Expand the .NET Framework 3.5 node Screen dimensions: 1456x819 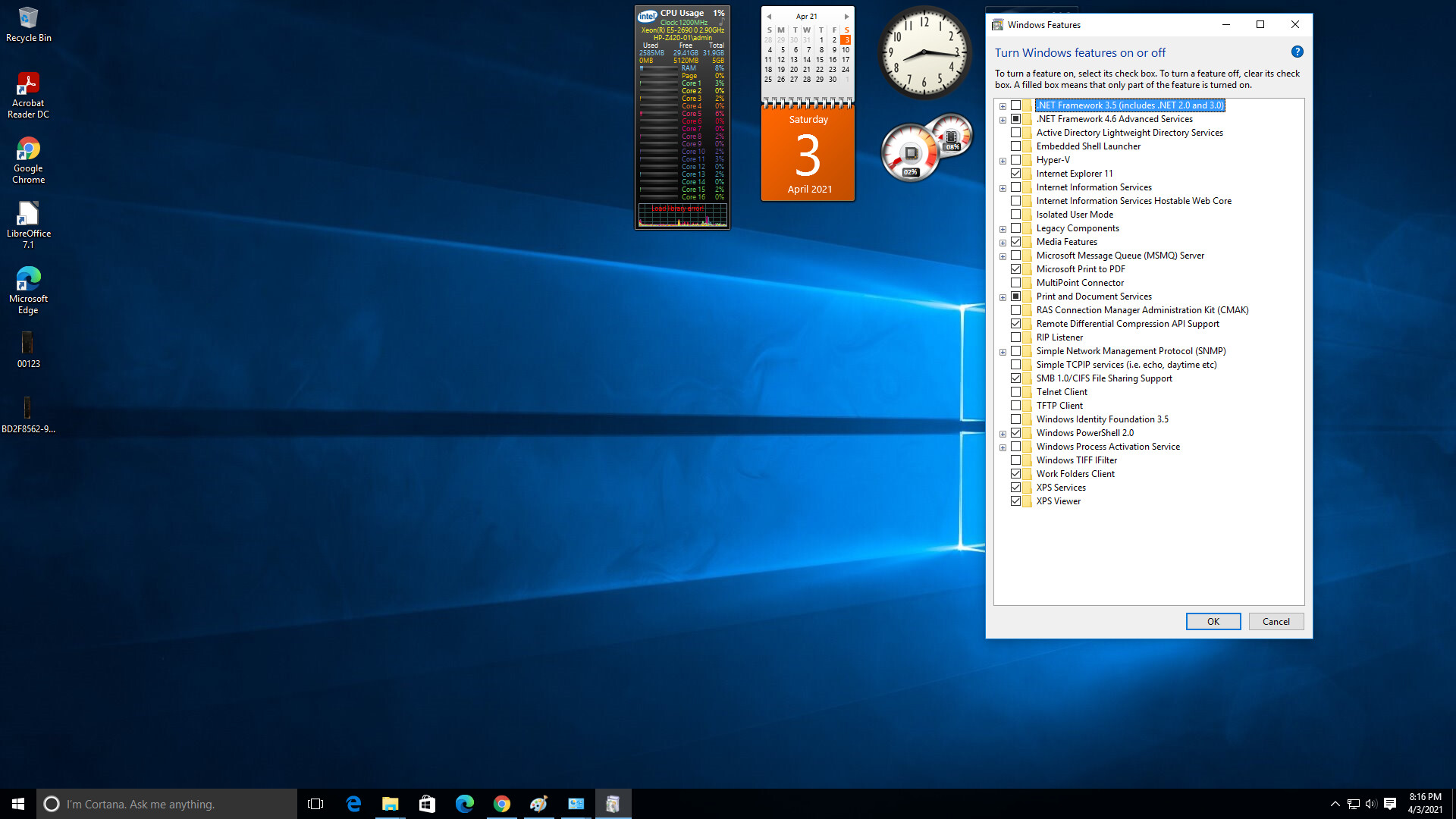click(x=1003, y=106)
